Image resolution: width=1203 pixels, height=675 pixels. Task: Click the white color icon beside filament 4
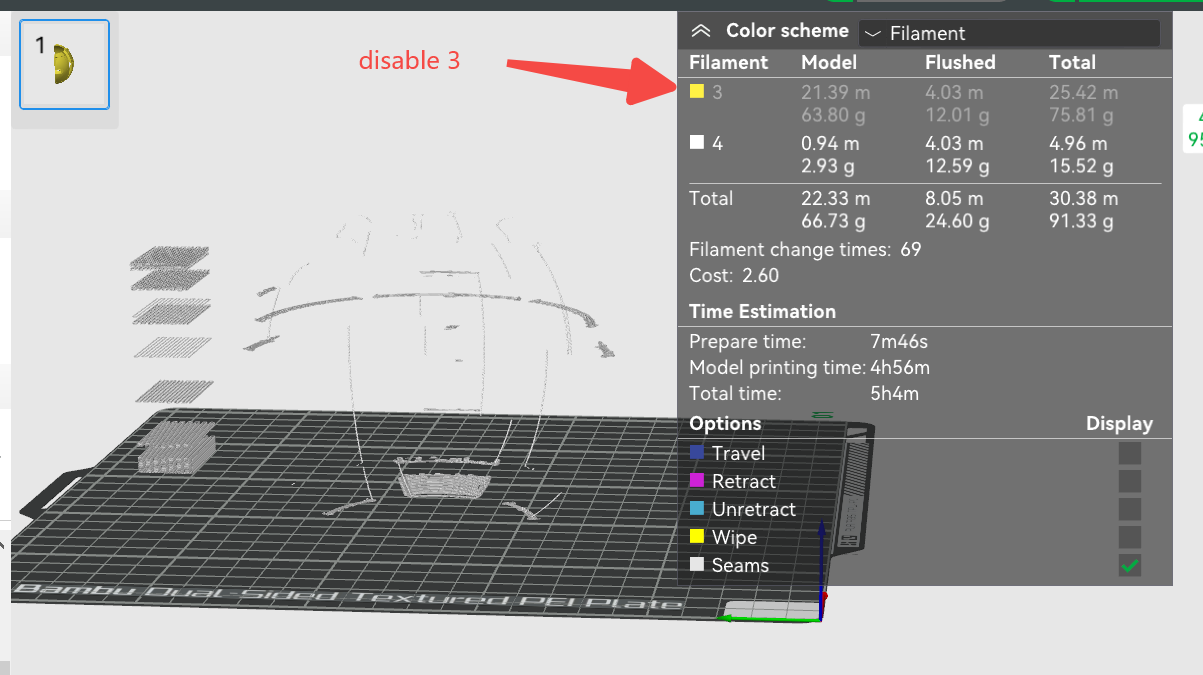point(696,143)
